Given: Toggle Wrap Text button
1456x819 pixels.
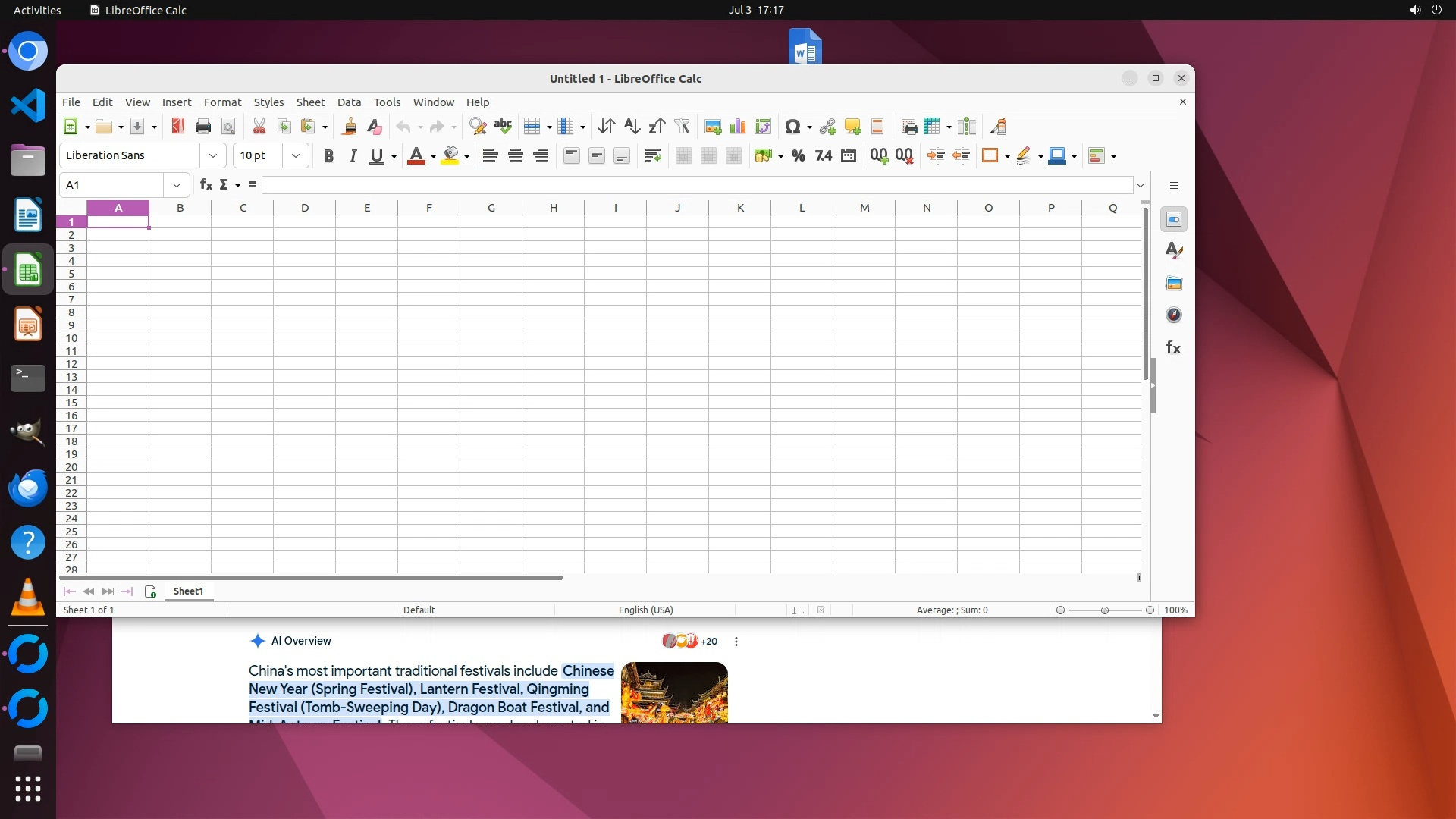Looking at the screenshot, I should pos(652,156).
